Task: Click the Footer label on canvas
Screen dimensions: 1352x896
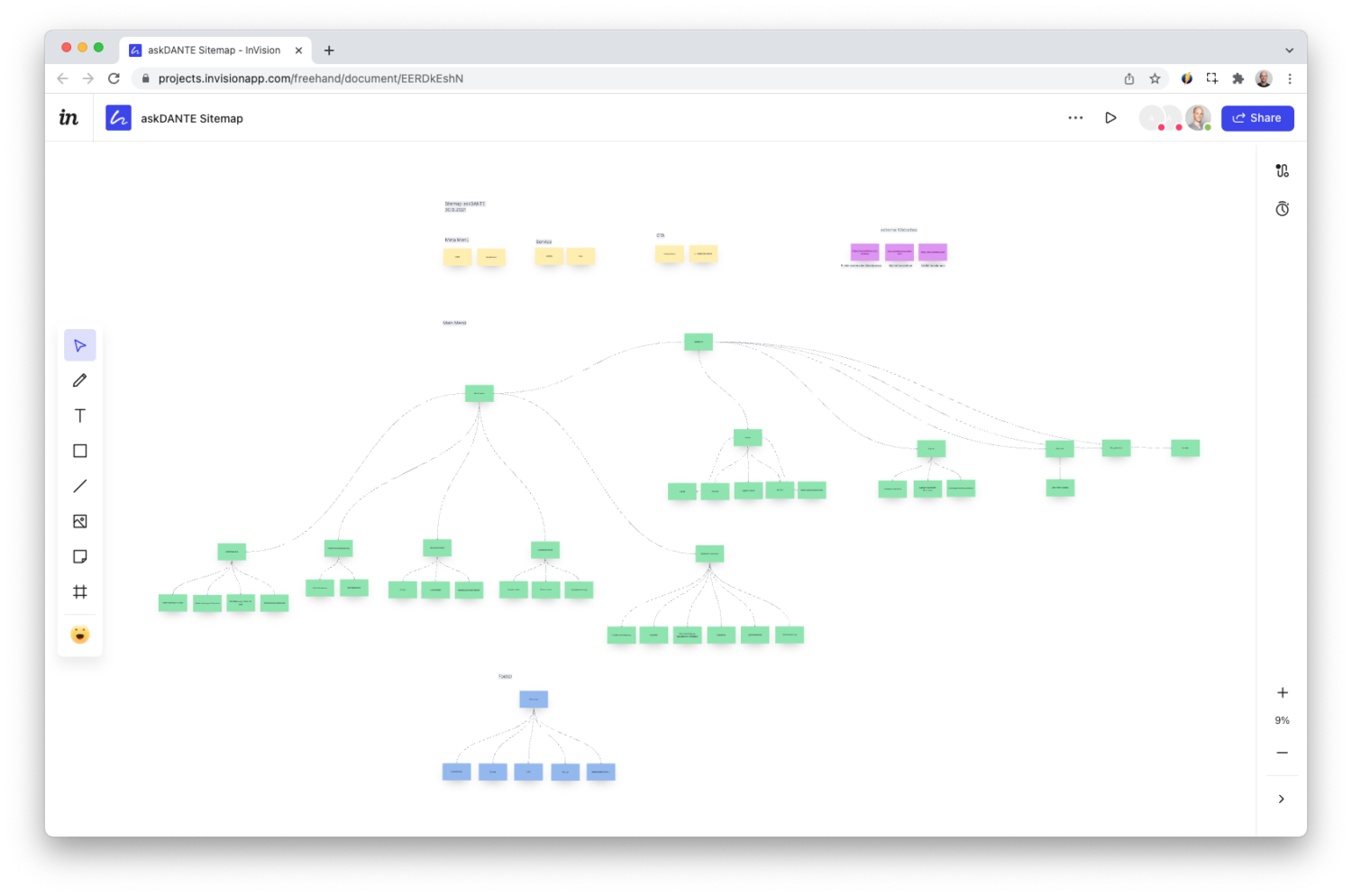Action: (x=506, y=676)
